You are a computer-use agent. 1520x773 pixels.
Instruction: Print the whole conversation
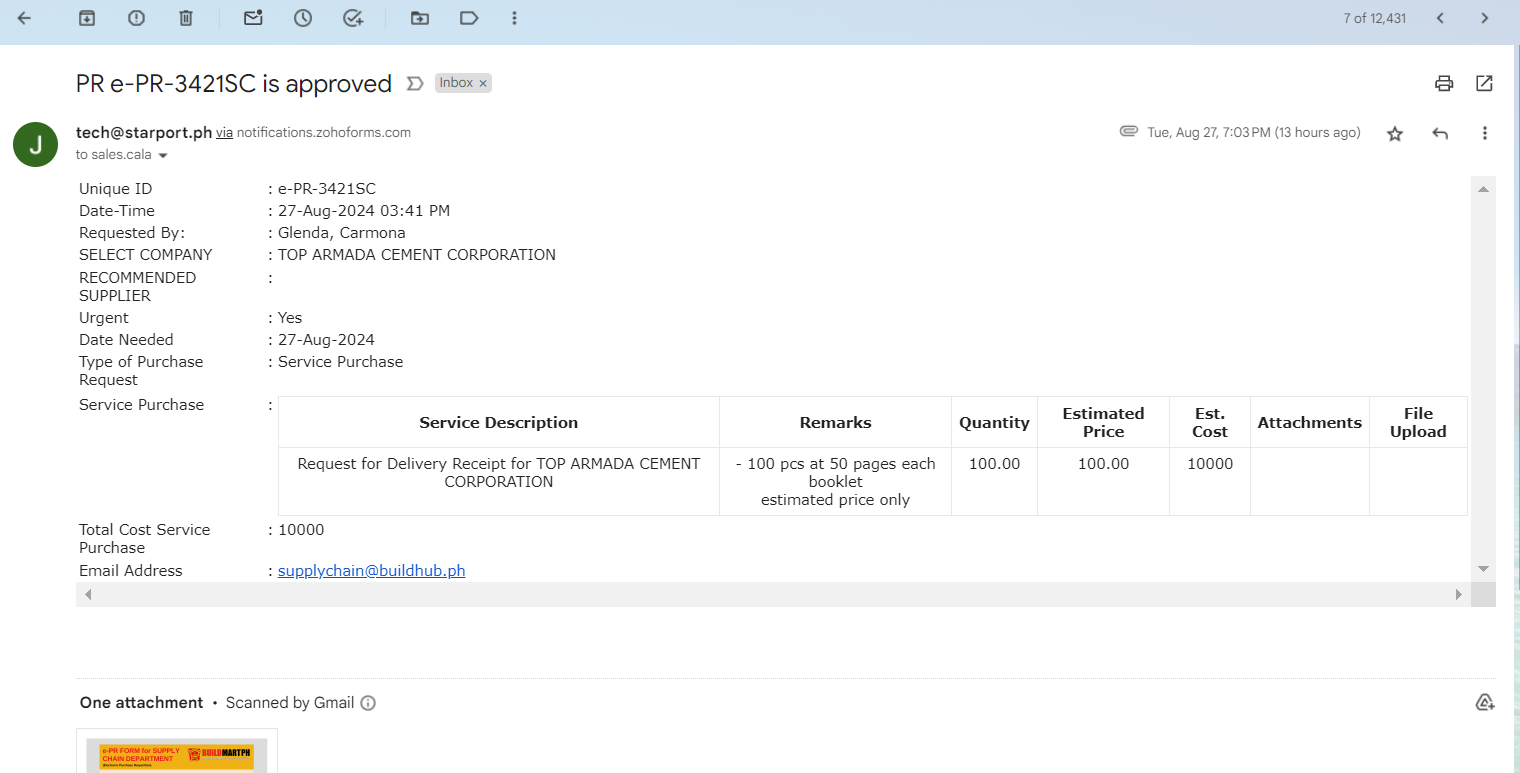[x=1443, y=83]
